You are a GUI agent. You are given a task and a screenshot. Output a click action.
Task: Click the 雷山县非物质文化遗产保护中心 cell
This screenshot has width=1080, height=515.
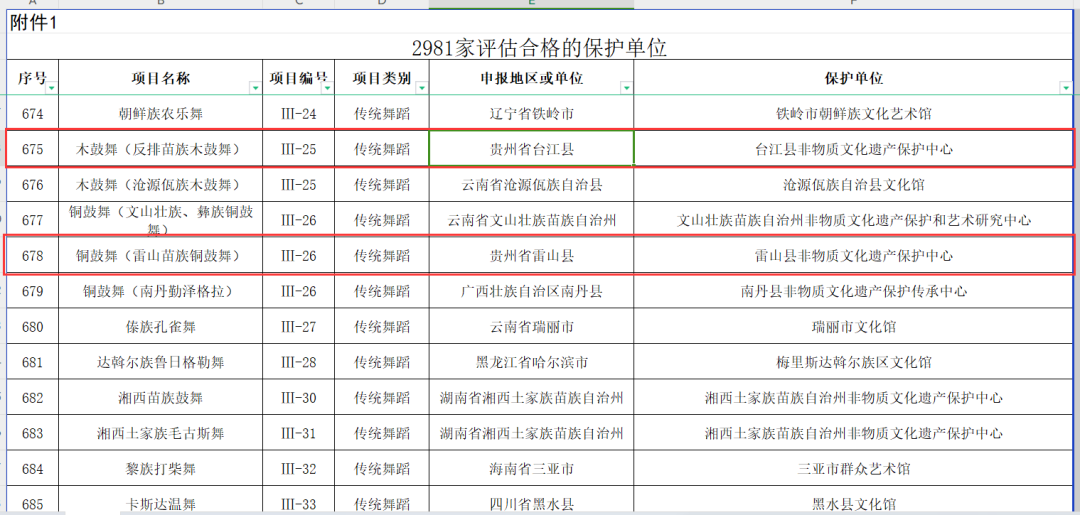pos(853,256)
